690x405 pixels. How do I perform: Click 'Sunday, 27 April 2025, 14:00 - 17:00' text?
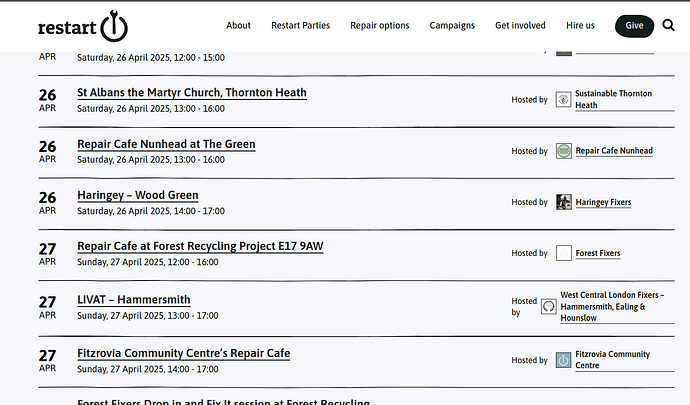coord(148,369)
